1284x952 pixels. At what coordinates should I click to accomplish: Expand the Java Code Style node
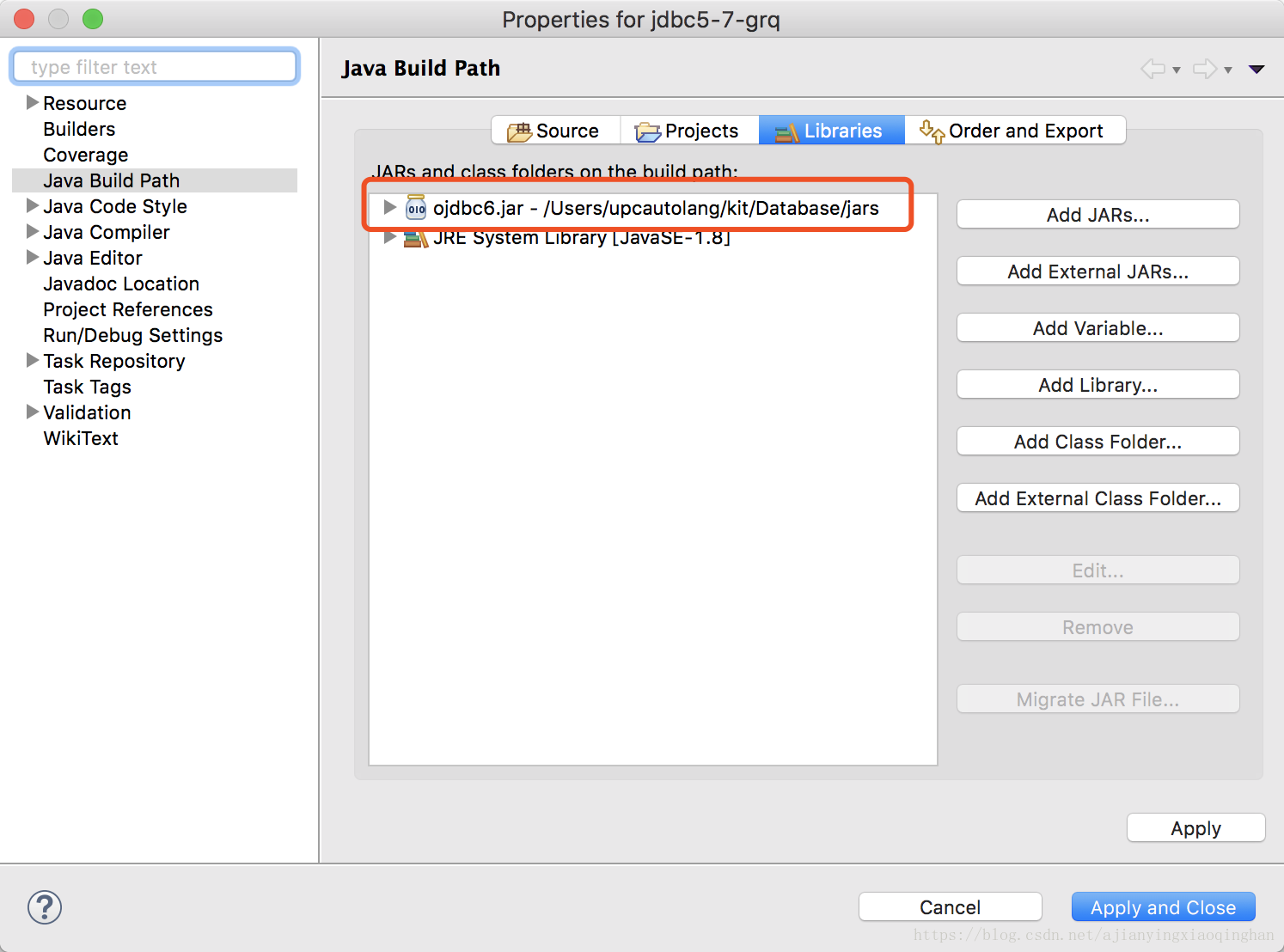pyautogui.click(x=33, y=205)
